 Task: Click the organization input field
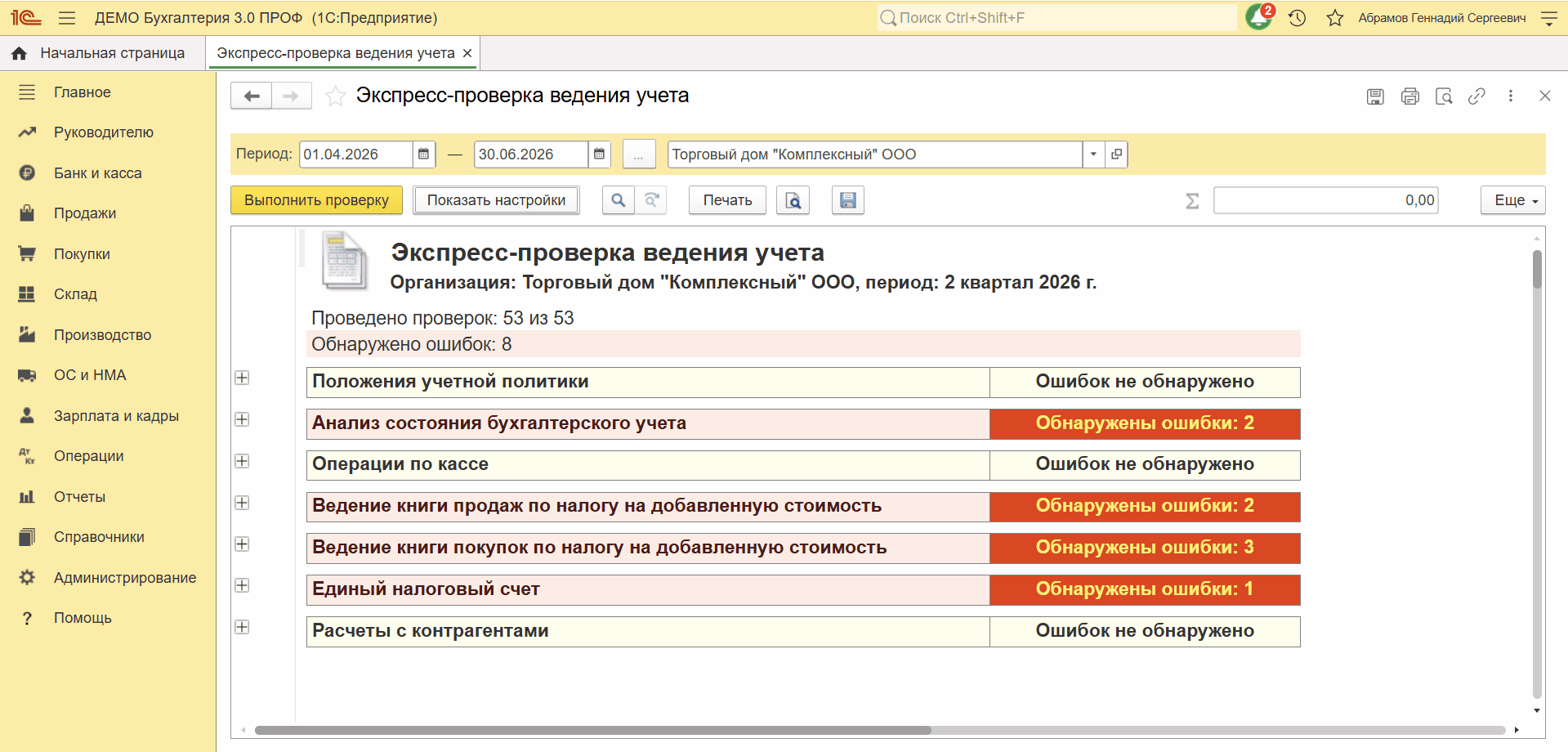[x=875, y=154]
